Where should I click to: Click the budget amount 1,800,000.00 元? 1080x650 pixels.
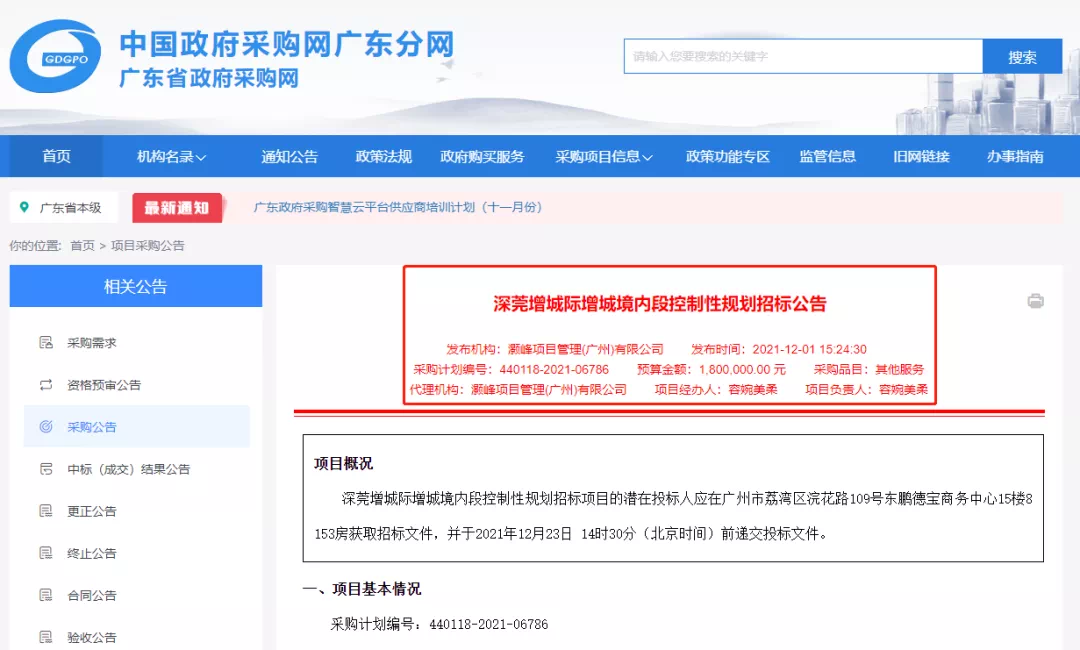point(742,369)
